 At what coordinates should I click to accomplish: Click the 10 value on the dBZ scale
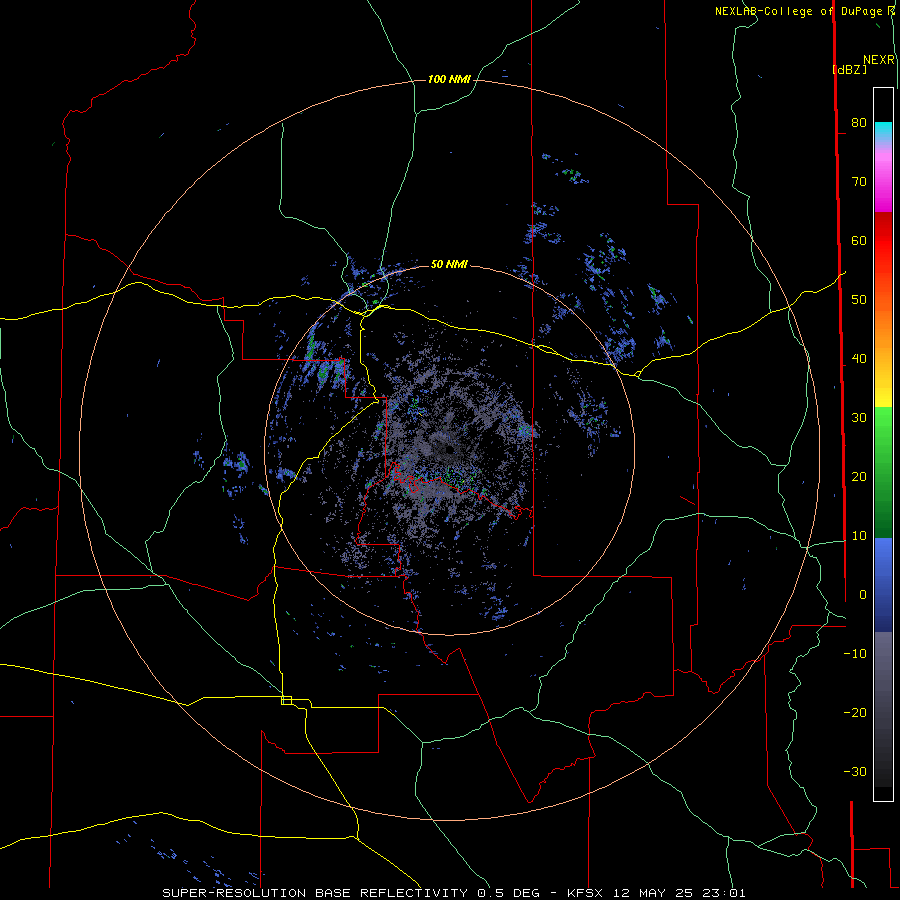pos(859,536)
